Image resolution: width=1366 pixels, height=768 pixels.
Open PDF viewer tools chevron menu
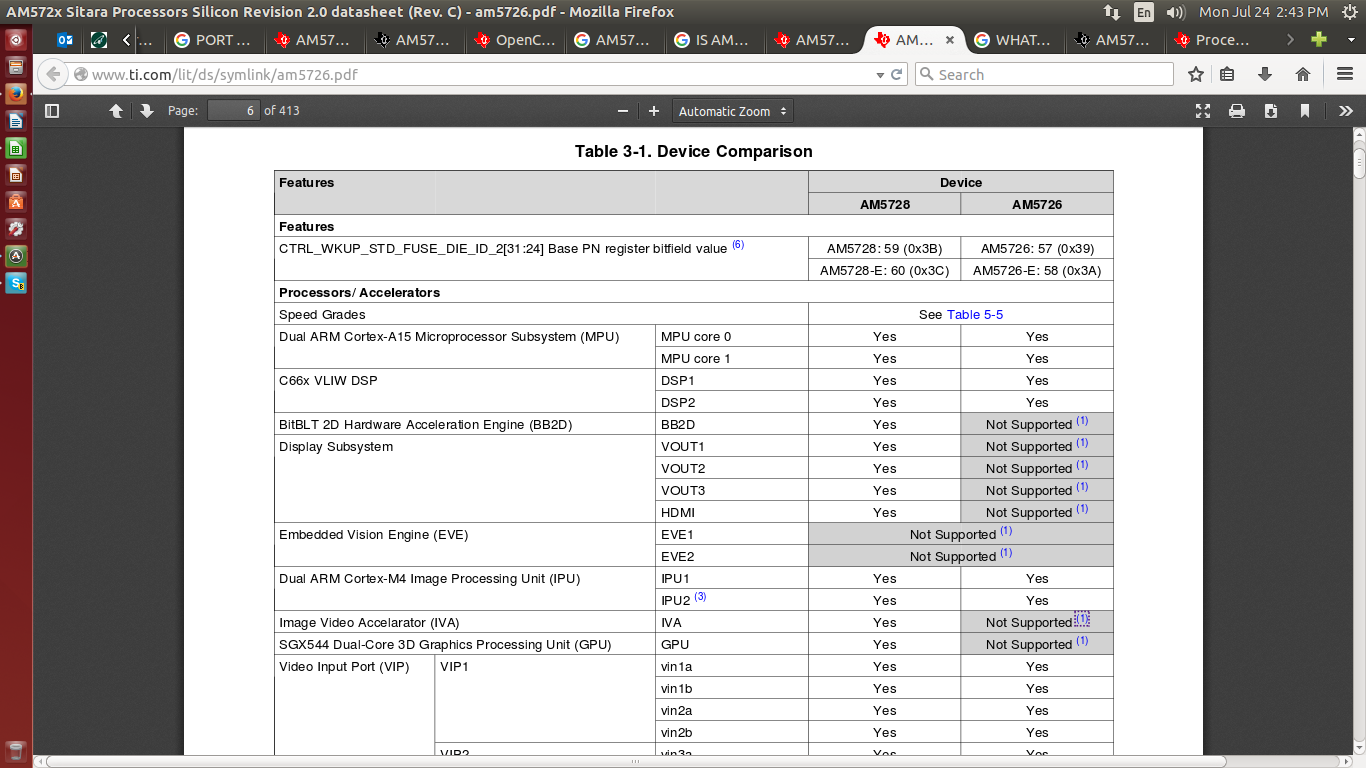pos(1346,111)
